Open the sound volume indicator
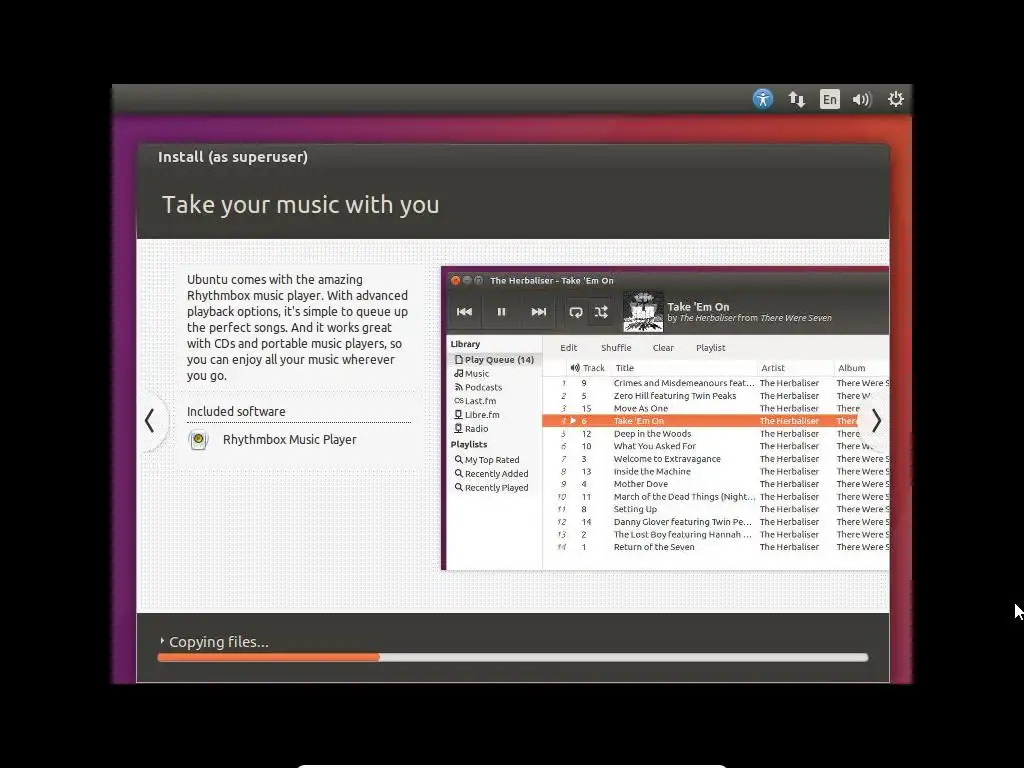 (x=862, y=99)
